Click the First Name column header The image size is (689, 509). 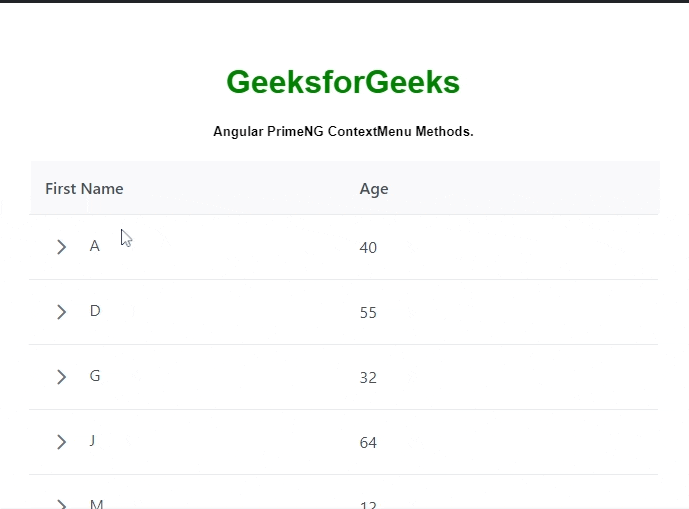(85, 189)
